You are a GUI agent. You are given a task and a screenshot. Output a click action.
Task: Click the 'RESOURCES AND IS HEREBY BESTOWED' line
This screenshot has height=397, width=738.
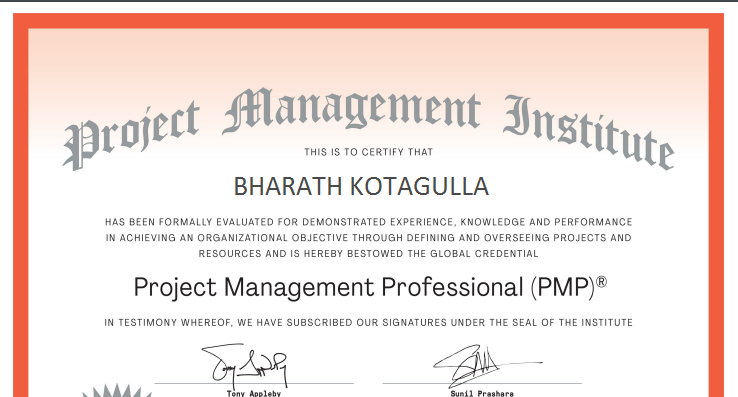(369, 254)
